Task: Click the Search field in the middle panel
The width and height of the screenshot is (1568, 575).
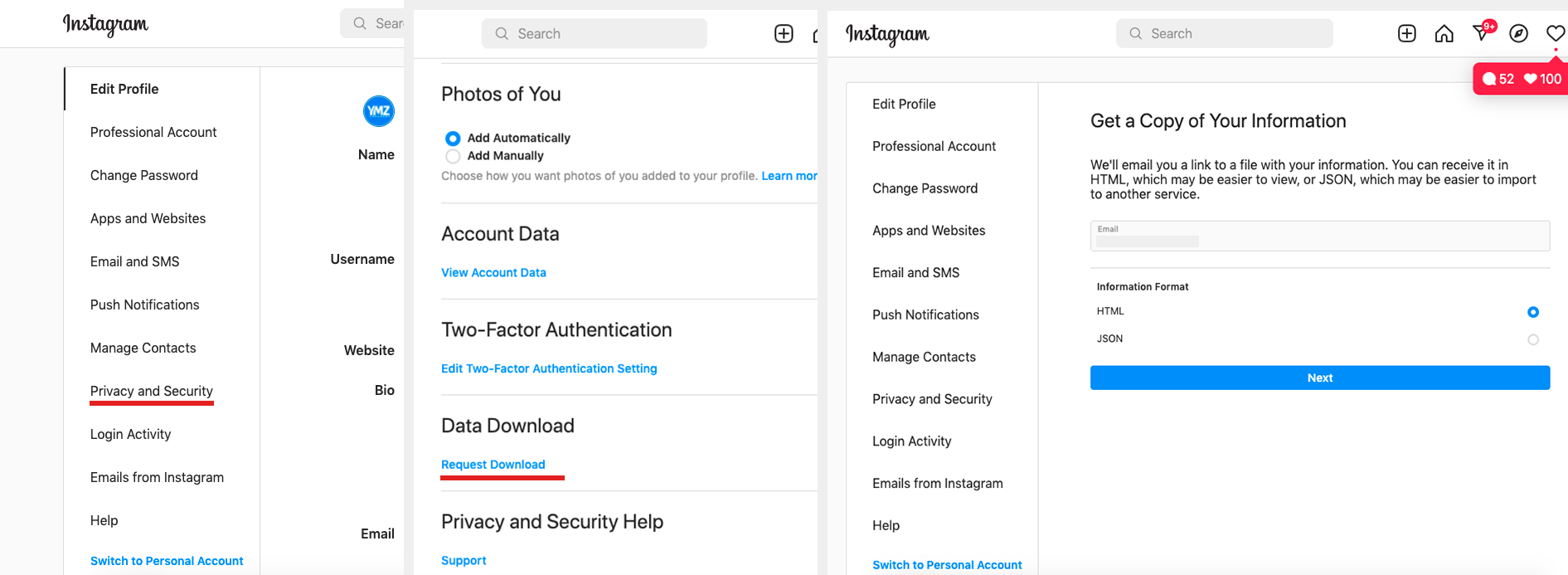Action: click(x=595, y=33)
